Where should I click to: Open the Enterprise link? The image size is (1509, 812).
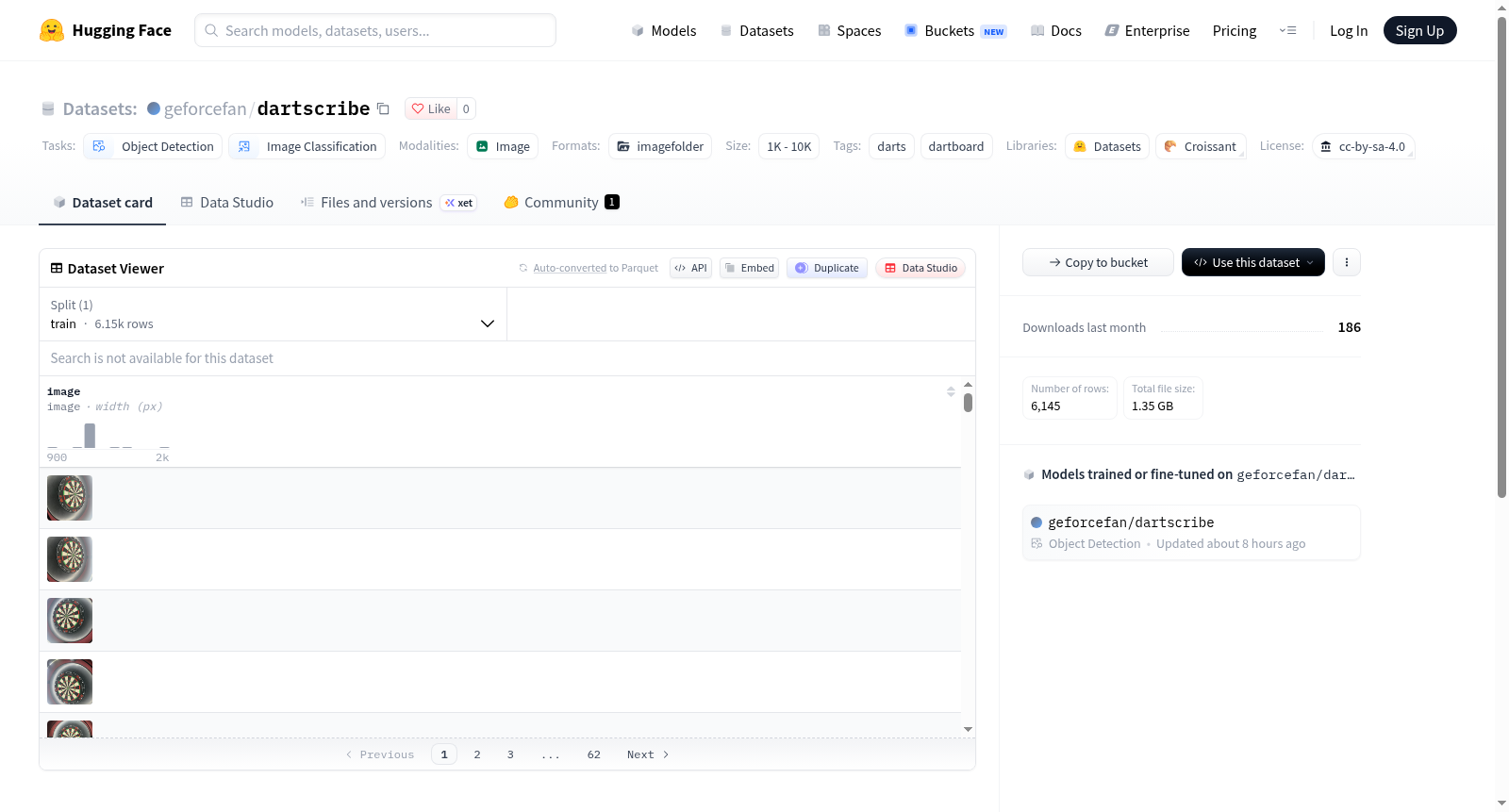coord(1148,30)
